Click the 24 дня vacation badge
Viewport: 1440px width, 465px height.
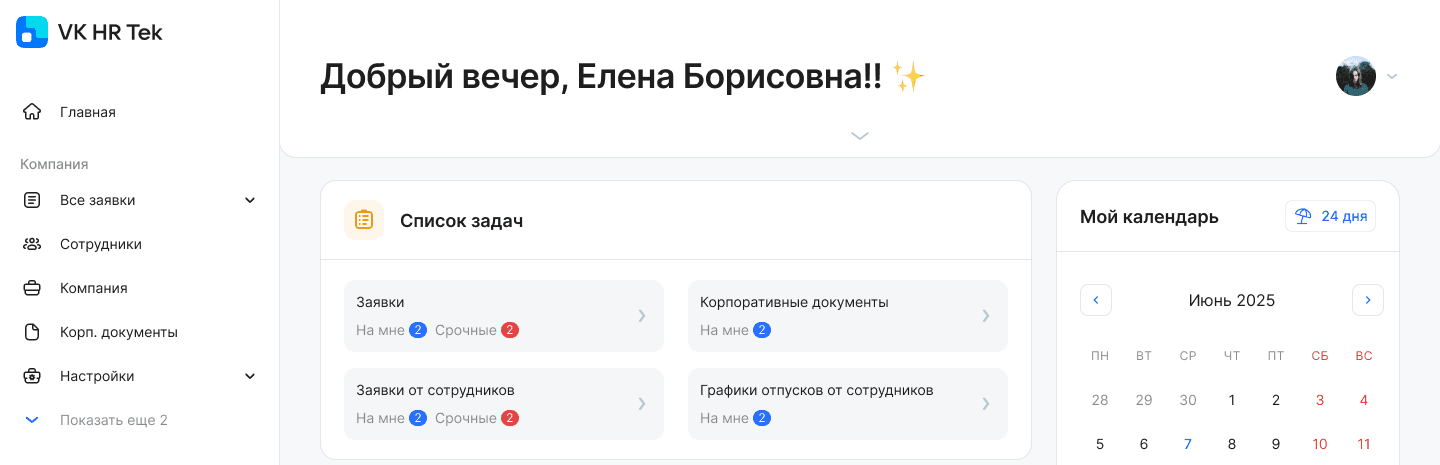(1330, 216)
